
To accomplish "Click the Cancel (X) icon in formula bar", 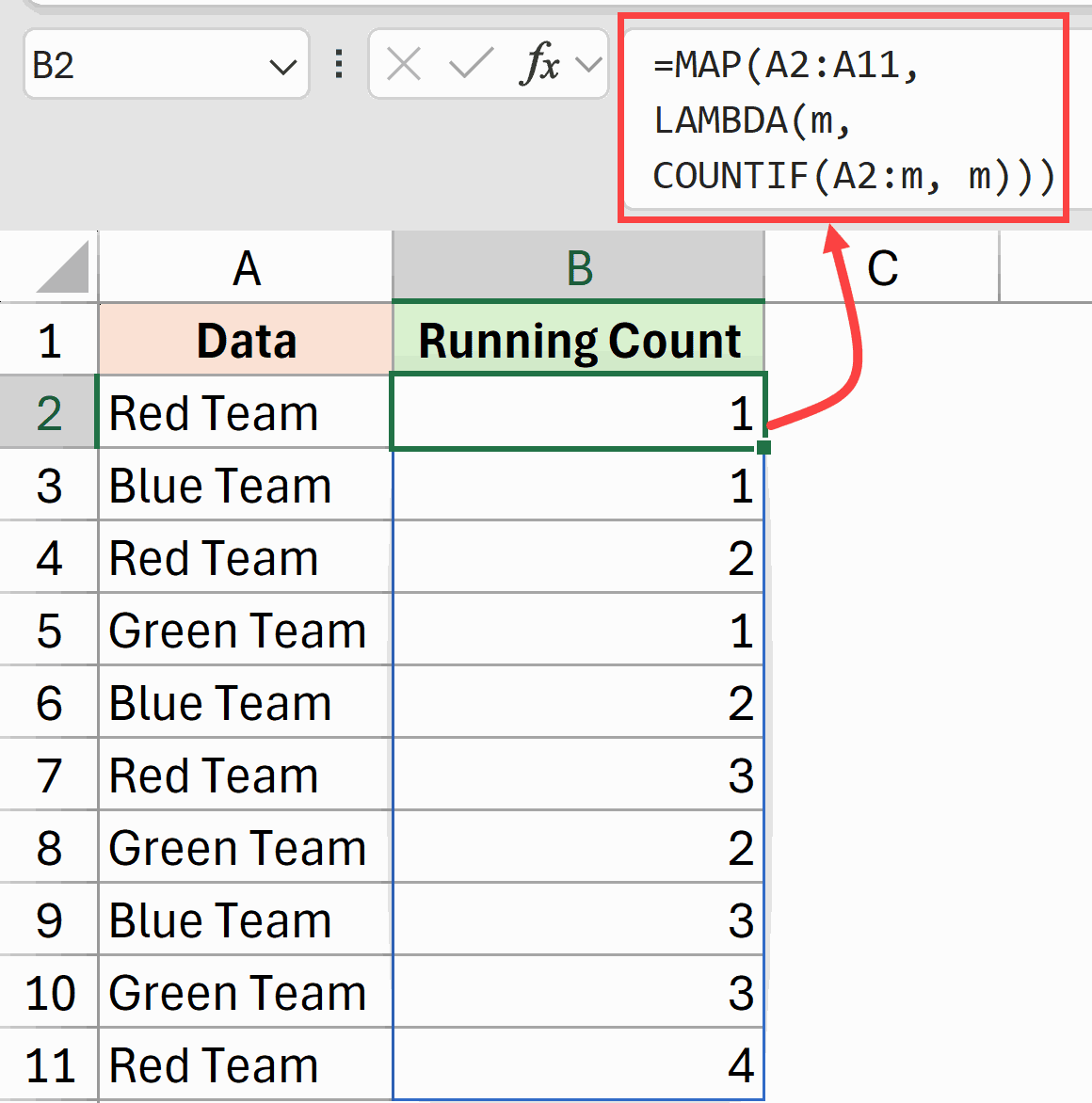I will pos(404,64).
